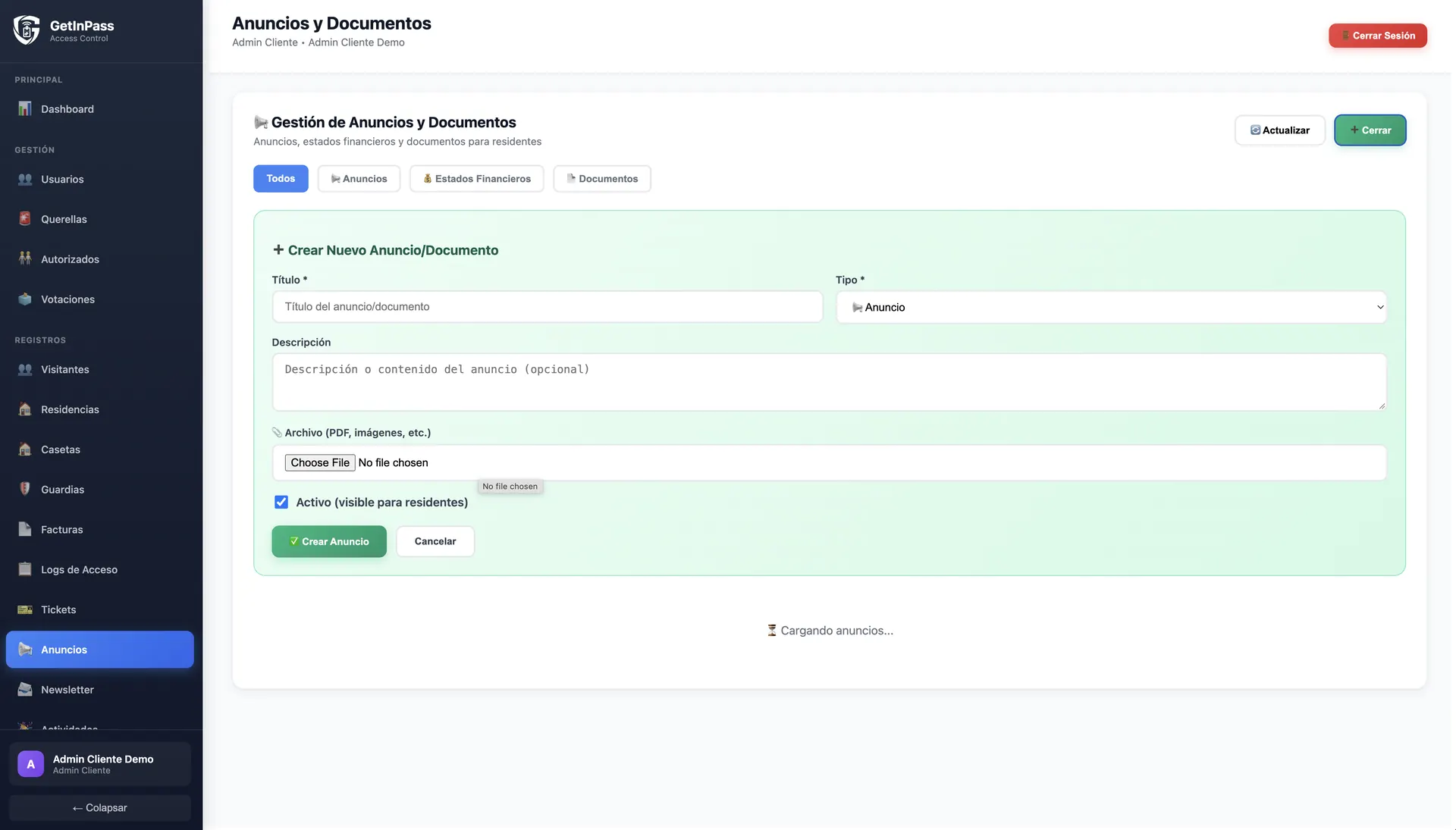The width and height of the screenshot is (1456, 830).
Task: Click the Autorizados sidebar icon
Action: coord(25,259)
